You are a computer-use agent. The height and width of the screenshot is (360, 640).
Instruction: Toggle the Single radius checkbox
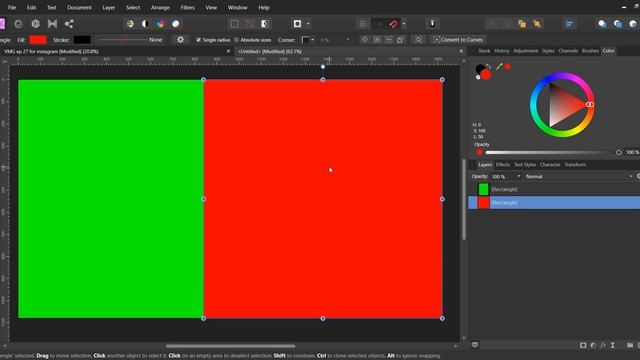pos(199,40)
